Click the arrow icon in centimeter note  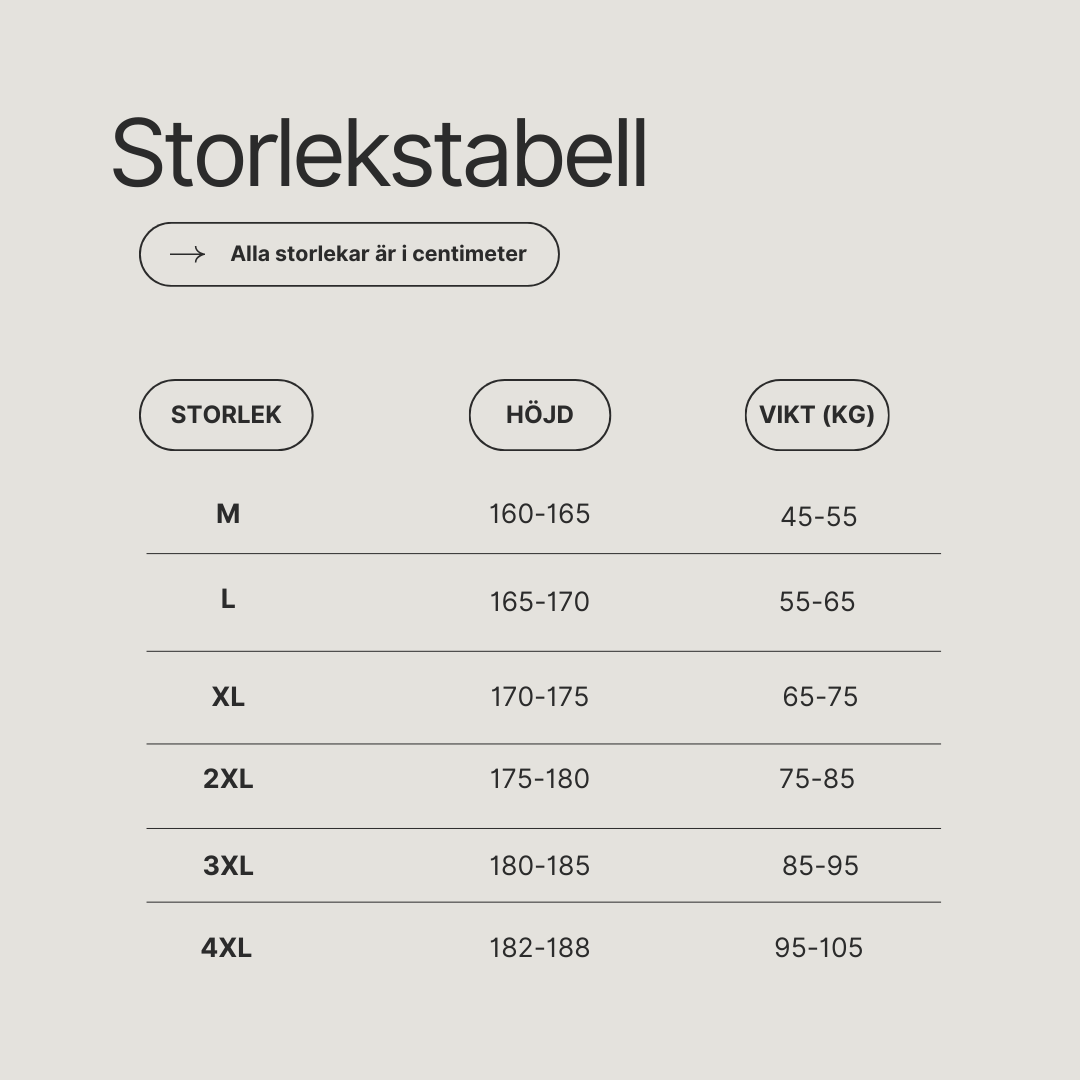click(x=187, y=254)
